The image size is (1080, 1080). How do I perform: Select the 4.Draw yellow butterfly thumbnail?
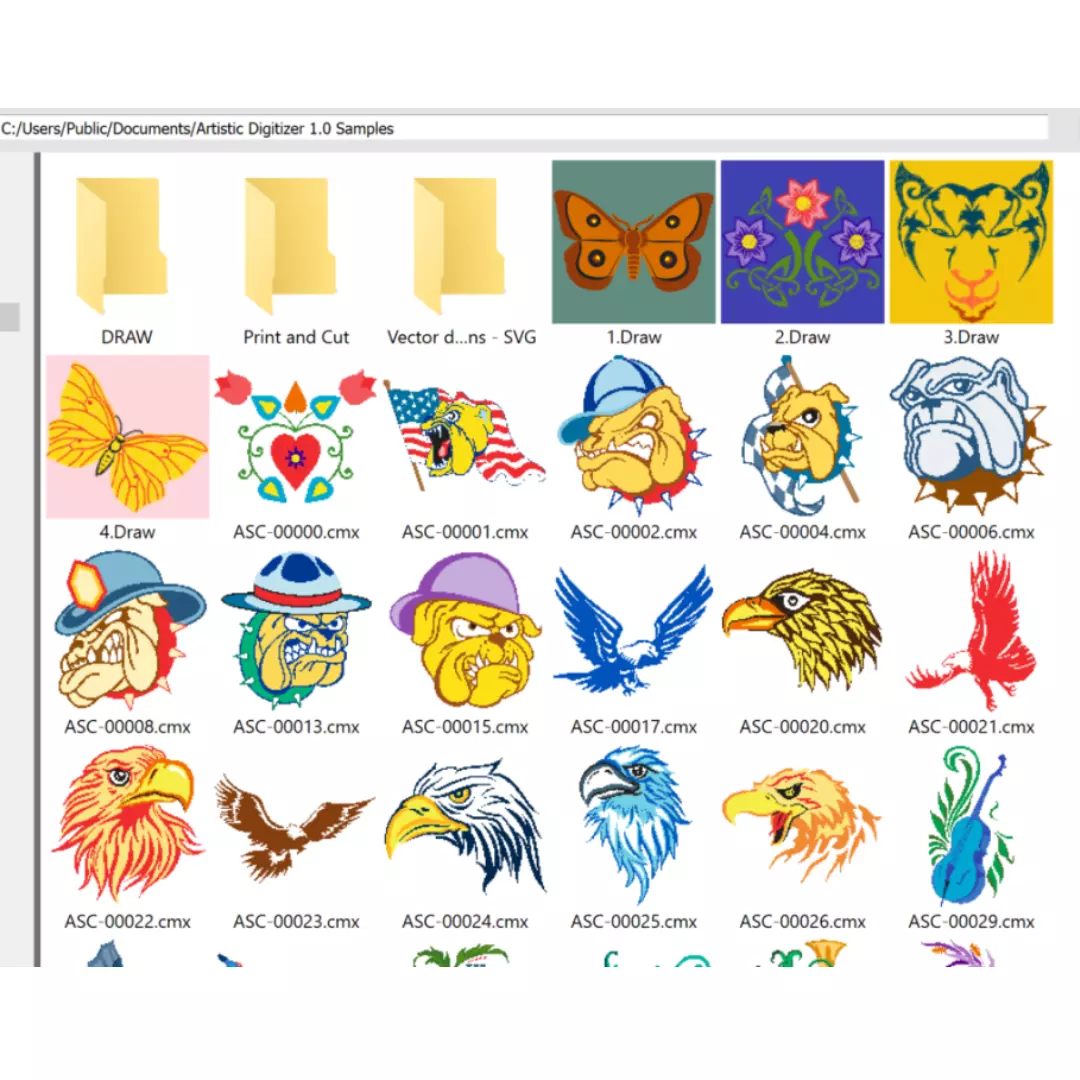127,437
